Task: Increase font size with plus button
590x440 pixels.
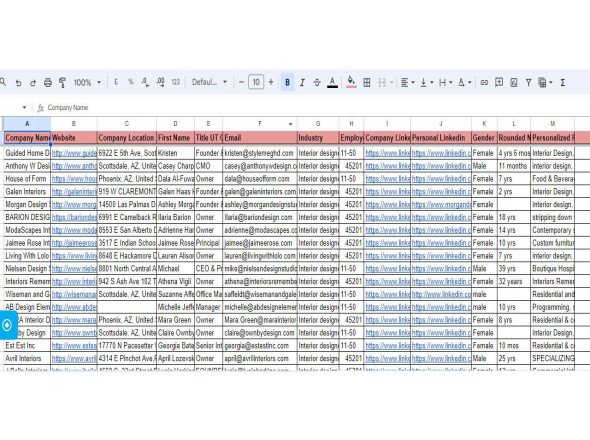Action: tap(271, 82)
